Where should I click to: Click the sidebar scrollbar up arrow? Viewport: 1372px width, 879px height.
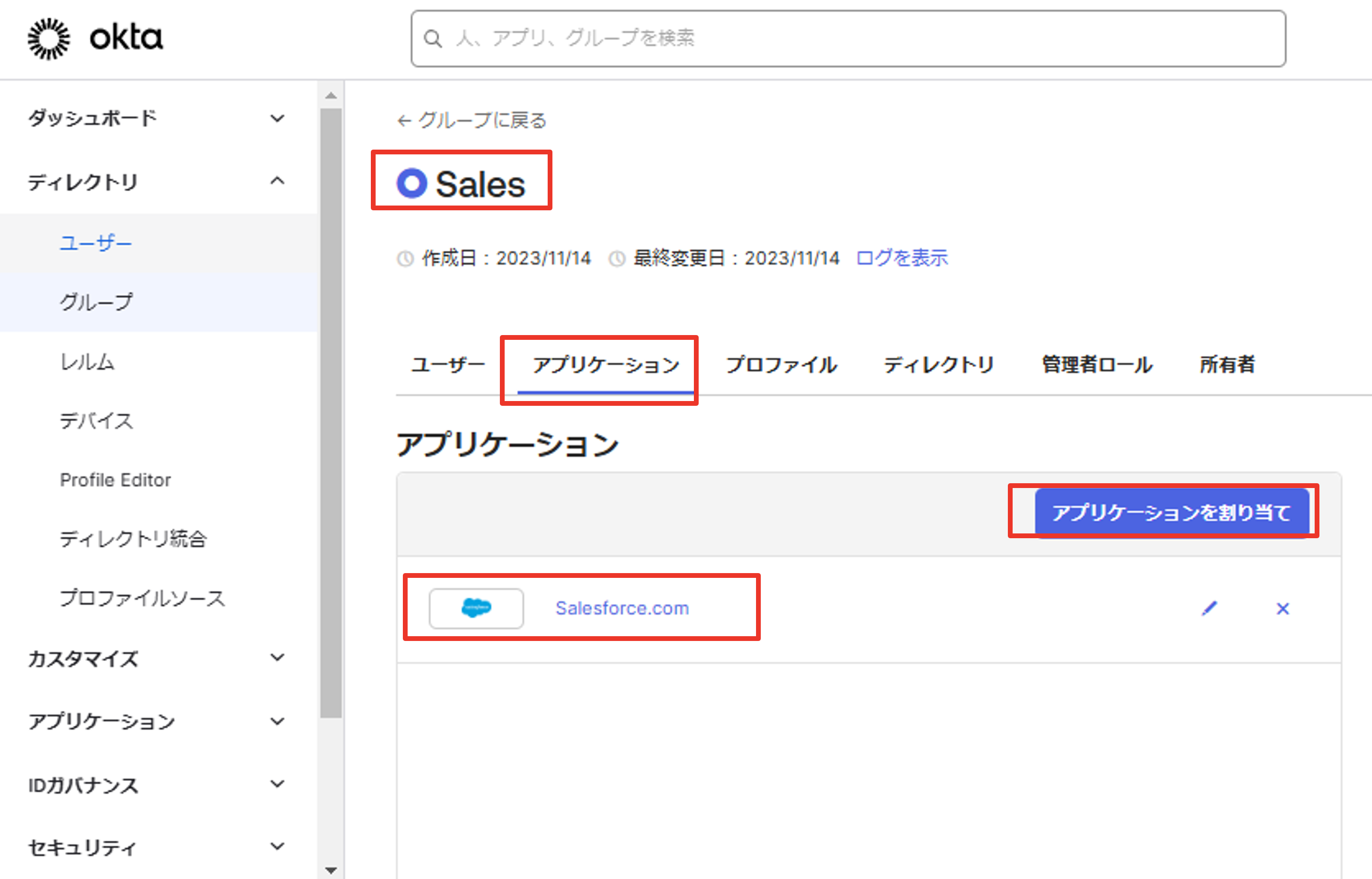tap(331, 96)
